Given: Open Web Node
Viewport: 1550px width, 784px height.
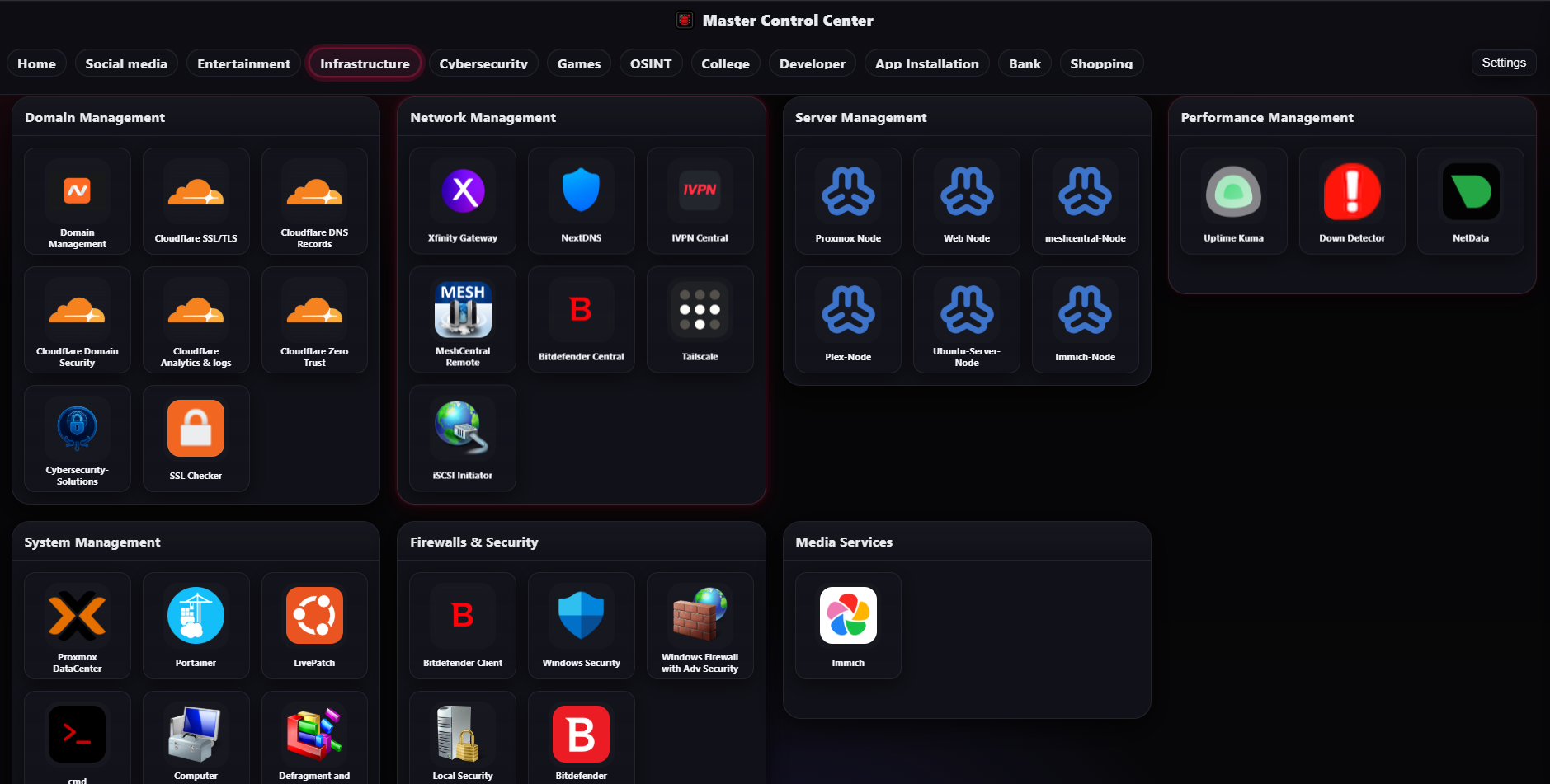Looking at the screenshot, I should tap(967, 201).
